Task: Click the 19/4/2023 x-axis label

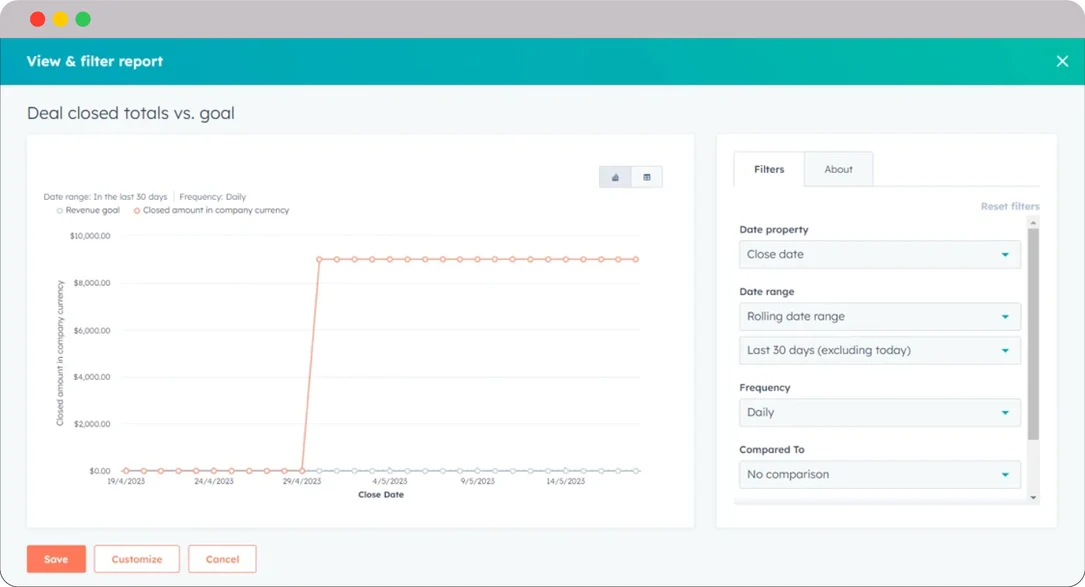Action: [126, 481]
